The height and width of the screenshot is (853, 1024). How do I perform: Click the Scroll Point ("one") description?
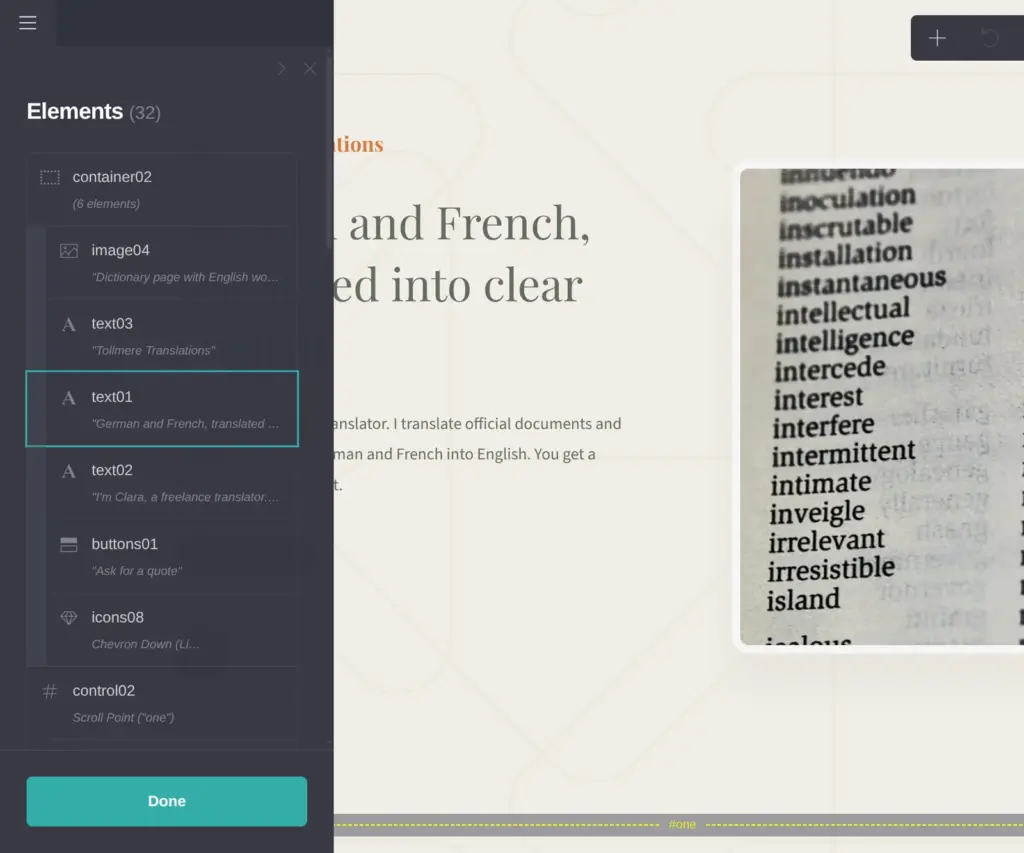(123, 717)
